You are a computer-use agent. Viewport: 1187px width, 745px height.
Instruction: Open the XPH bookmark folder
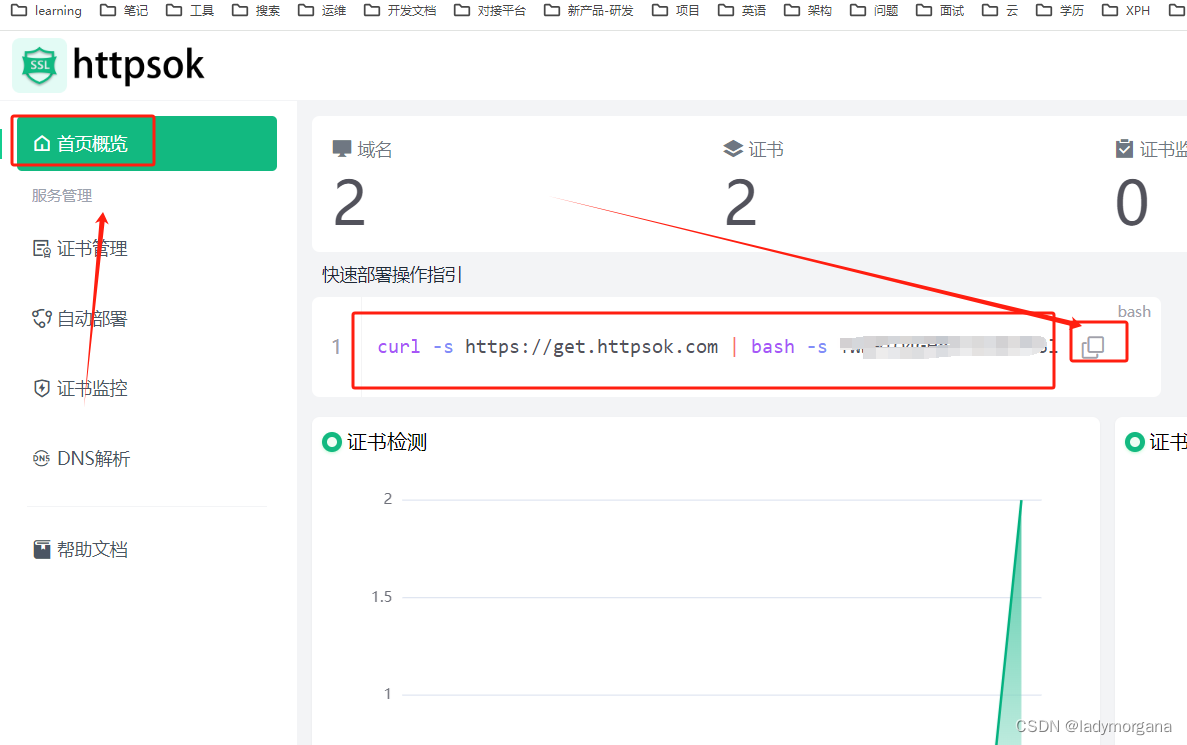[x=1126, y=11]
